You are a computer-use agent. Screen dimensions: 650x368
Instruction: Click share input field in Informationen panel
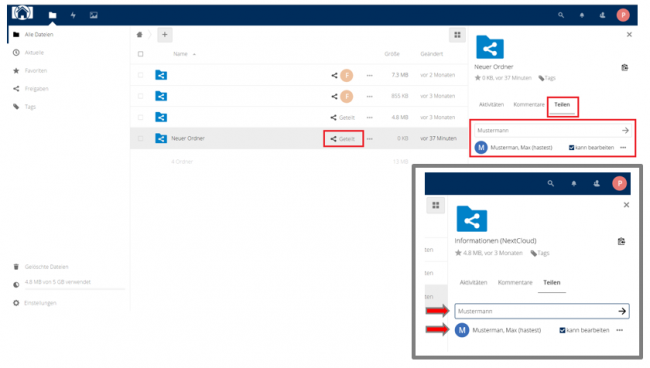click(x=542, y=311)
